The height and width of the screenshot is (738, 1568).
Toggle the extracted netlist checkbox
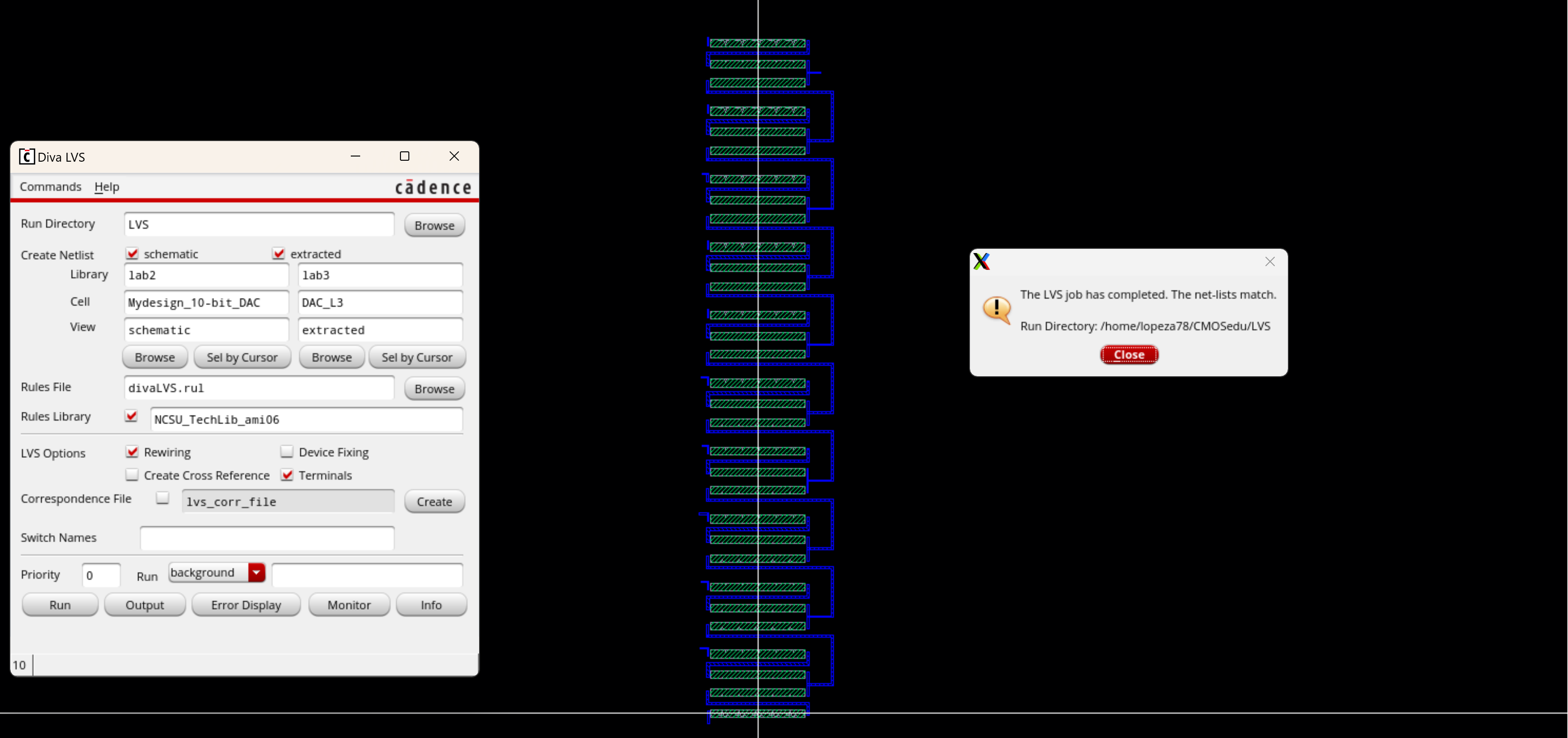pos(279,253)
